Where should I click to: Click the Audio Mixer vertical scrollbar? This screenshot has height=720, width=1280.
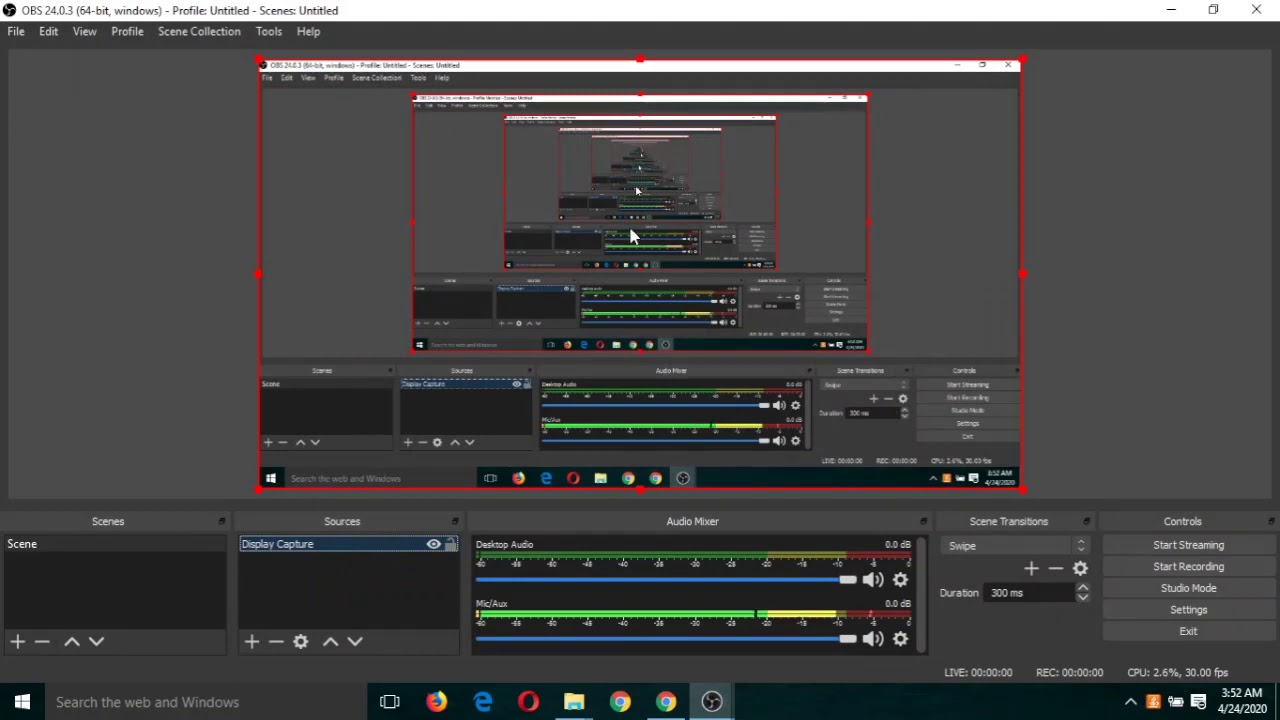921,595
